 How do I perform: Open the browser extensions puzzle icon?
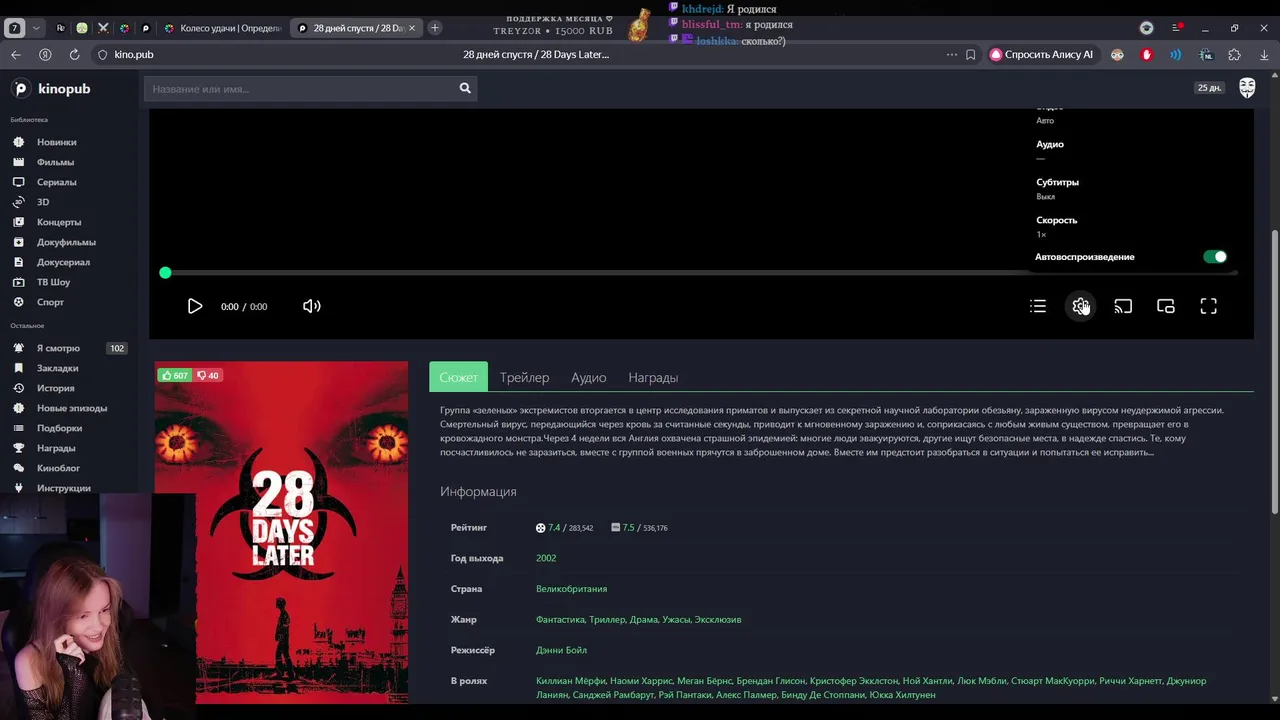[x=1234, y=54]
